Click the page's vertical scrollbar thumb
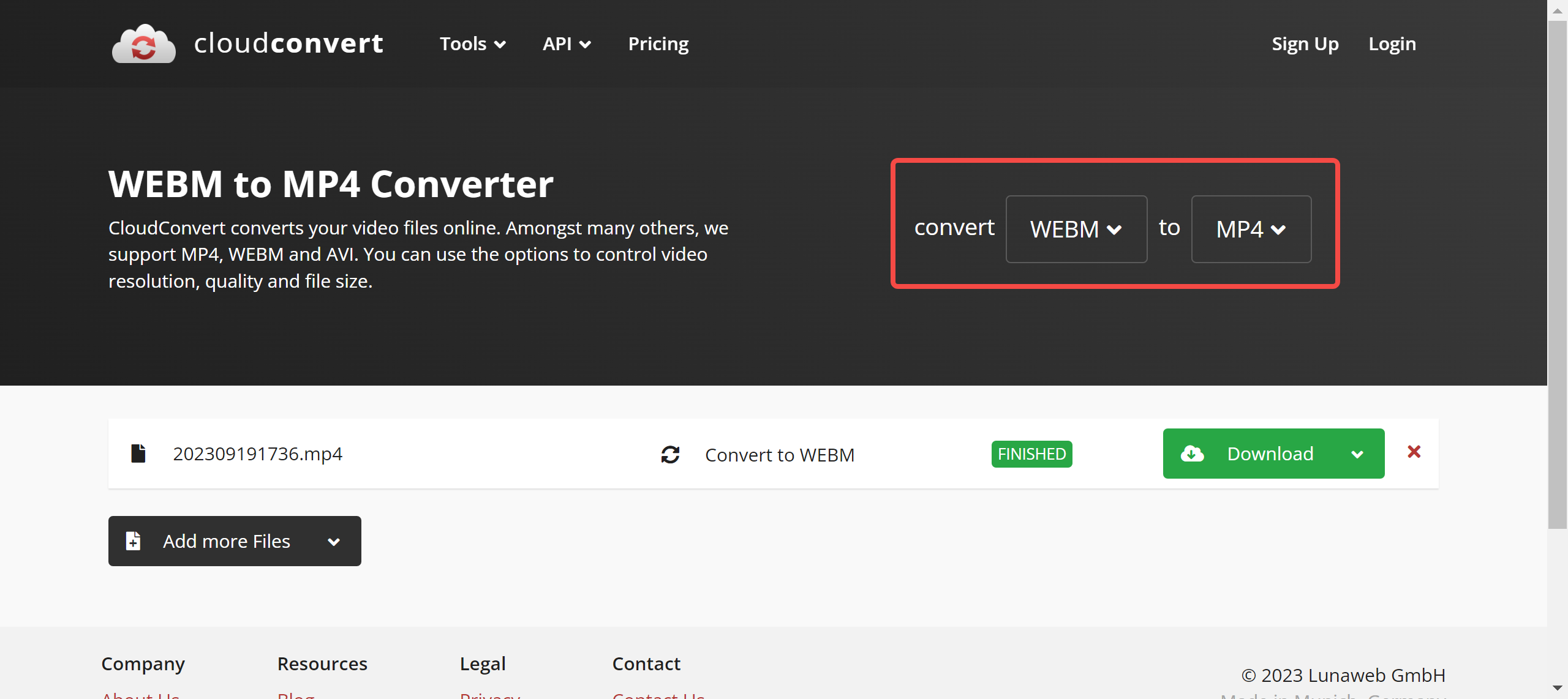Screen dimensions: 1568x699 tap(1557, 275)
